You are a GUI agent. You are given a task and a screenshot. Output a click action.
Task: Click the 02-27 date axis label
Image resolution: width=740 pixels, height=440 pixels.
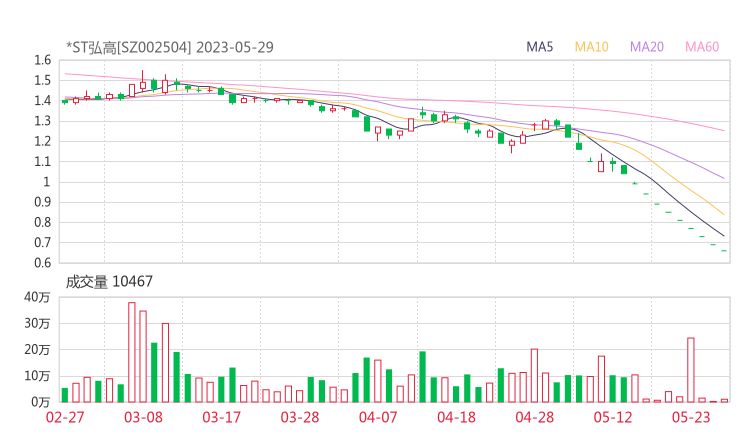point(65,417)
